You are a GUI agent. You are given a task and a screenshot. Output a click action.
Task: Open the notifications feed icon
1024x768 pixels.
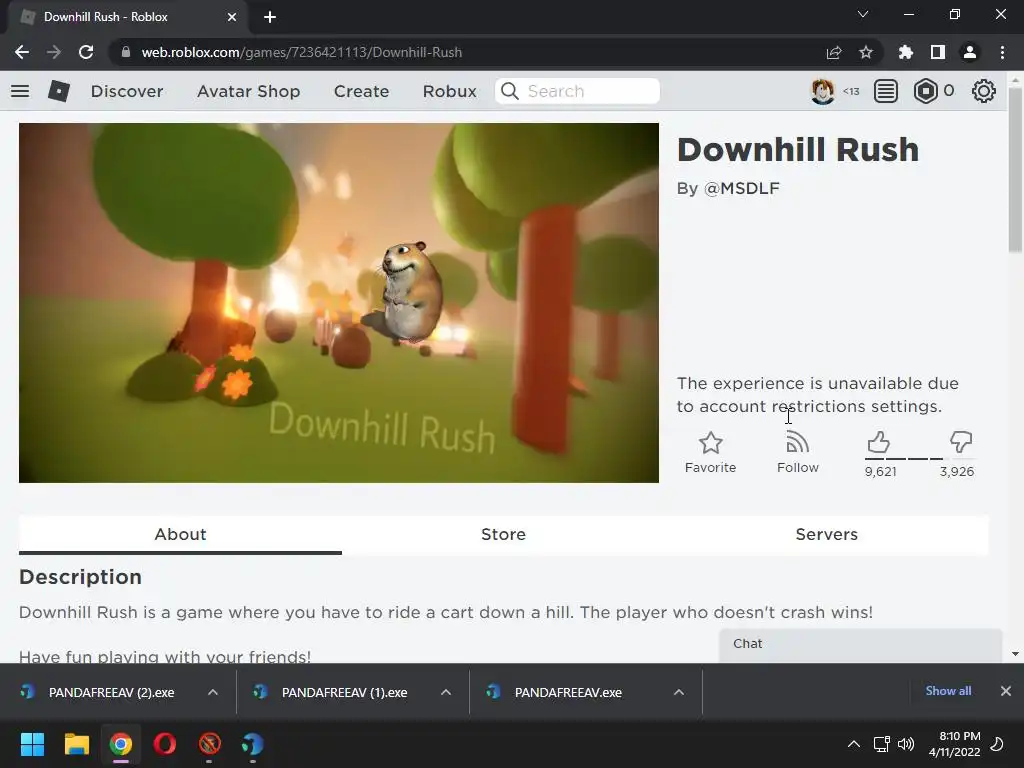(x=886, y=91)
